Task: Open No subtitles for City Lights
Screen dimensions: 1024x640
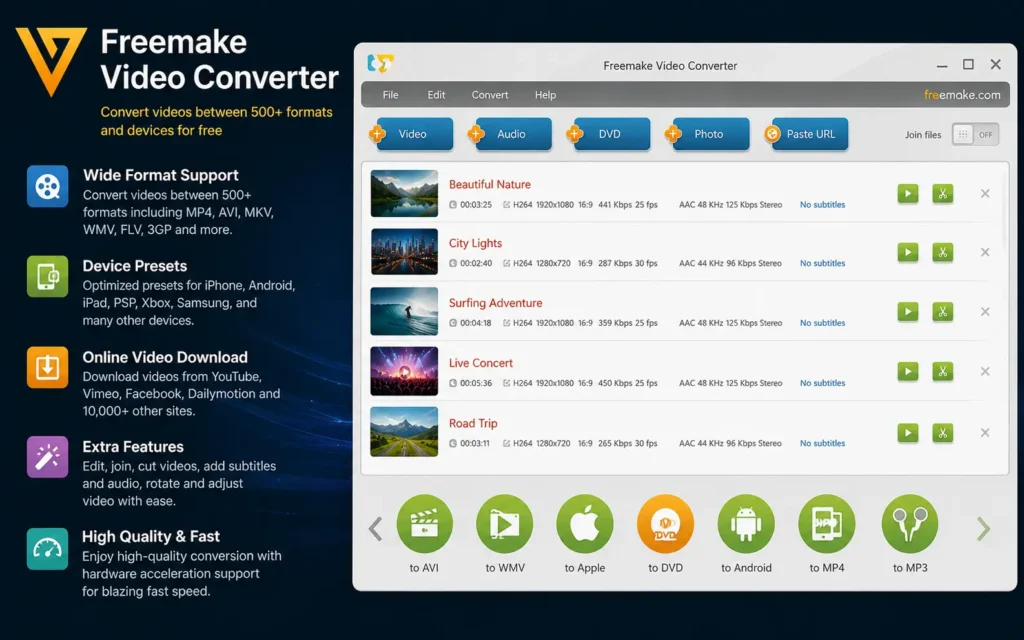Action: 822,263
